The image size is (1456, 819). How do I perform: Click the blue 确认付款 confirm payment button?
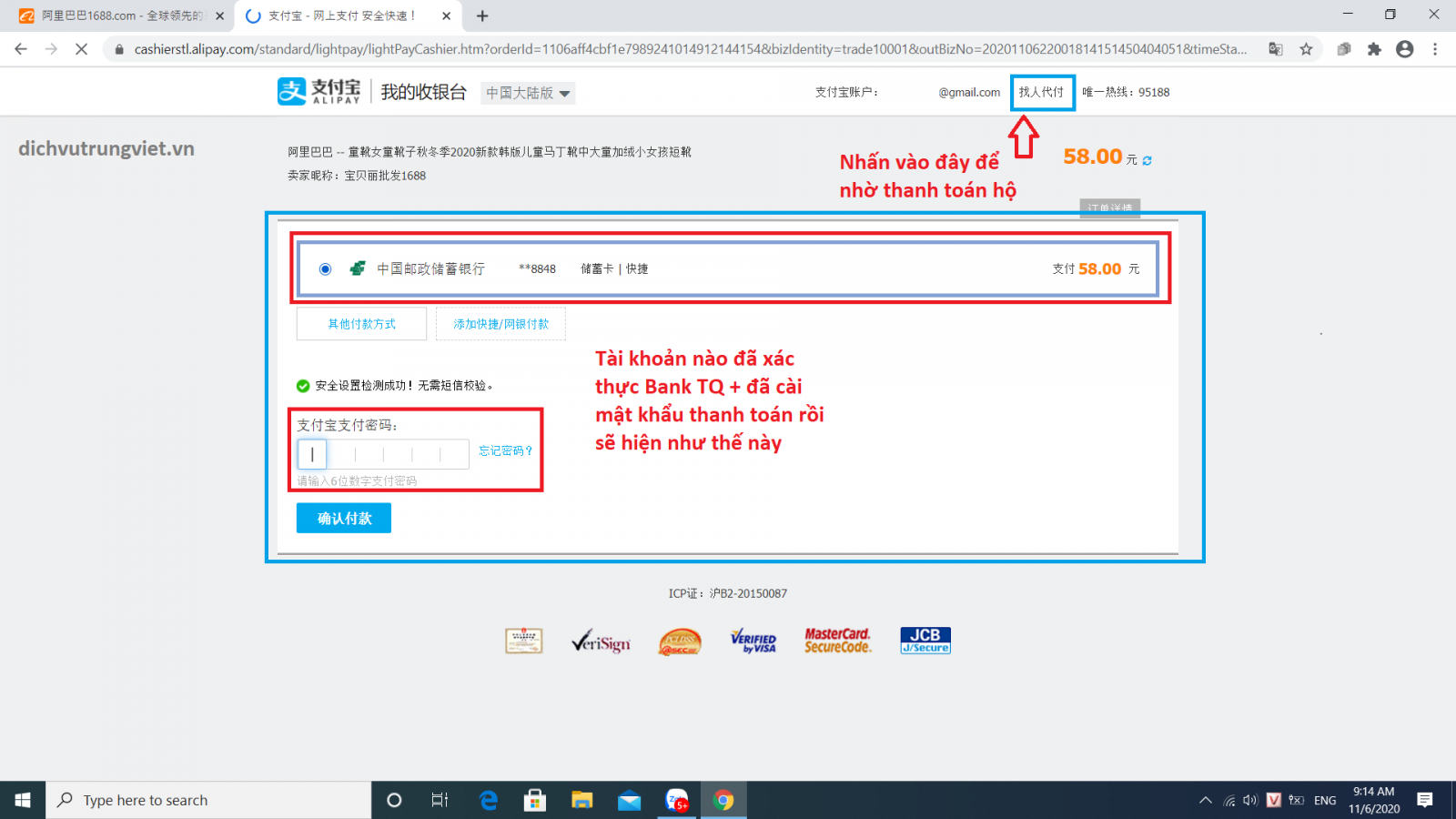click(x=344, y=518)
